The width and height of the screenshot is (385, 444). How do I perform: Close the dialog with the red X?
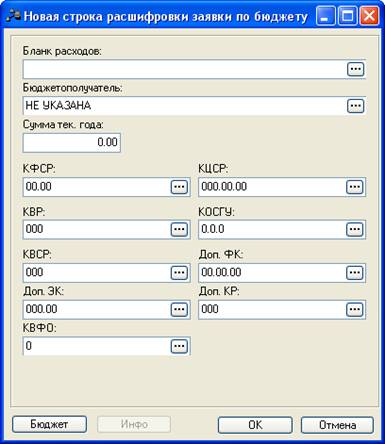369,16
